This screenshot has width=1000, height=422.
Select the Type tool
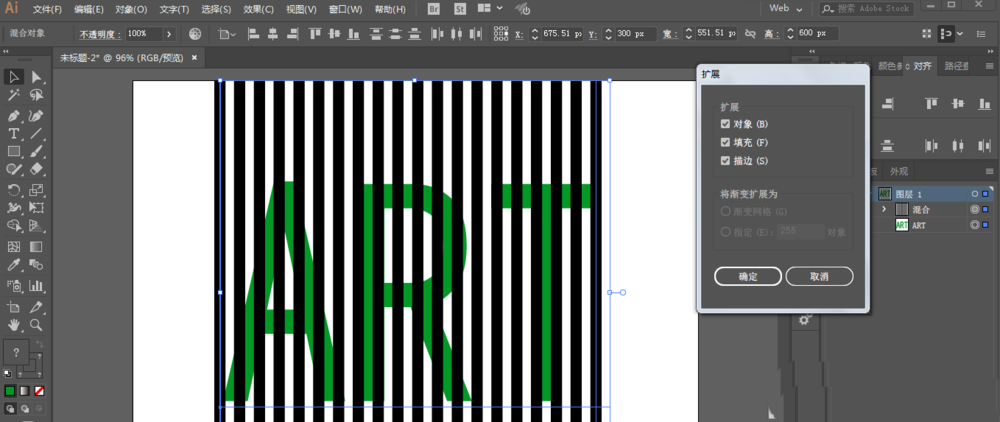tap(14, 134)
